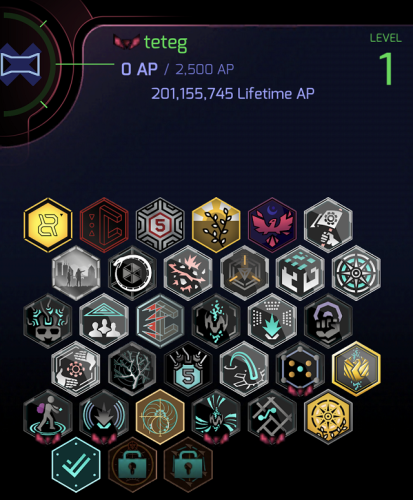Click the agent avatar circle emblem
This screenshot has height=500, width=413.
coord(20,64)
